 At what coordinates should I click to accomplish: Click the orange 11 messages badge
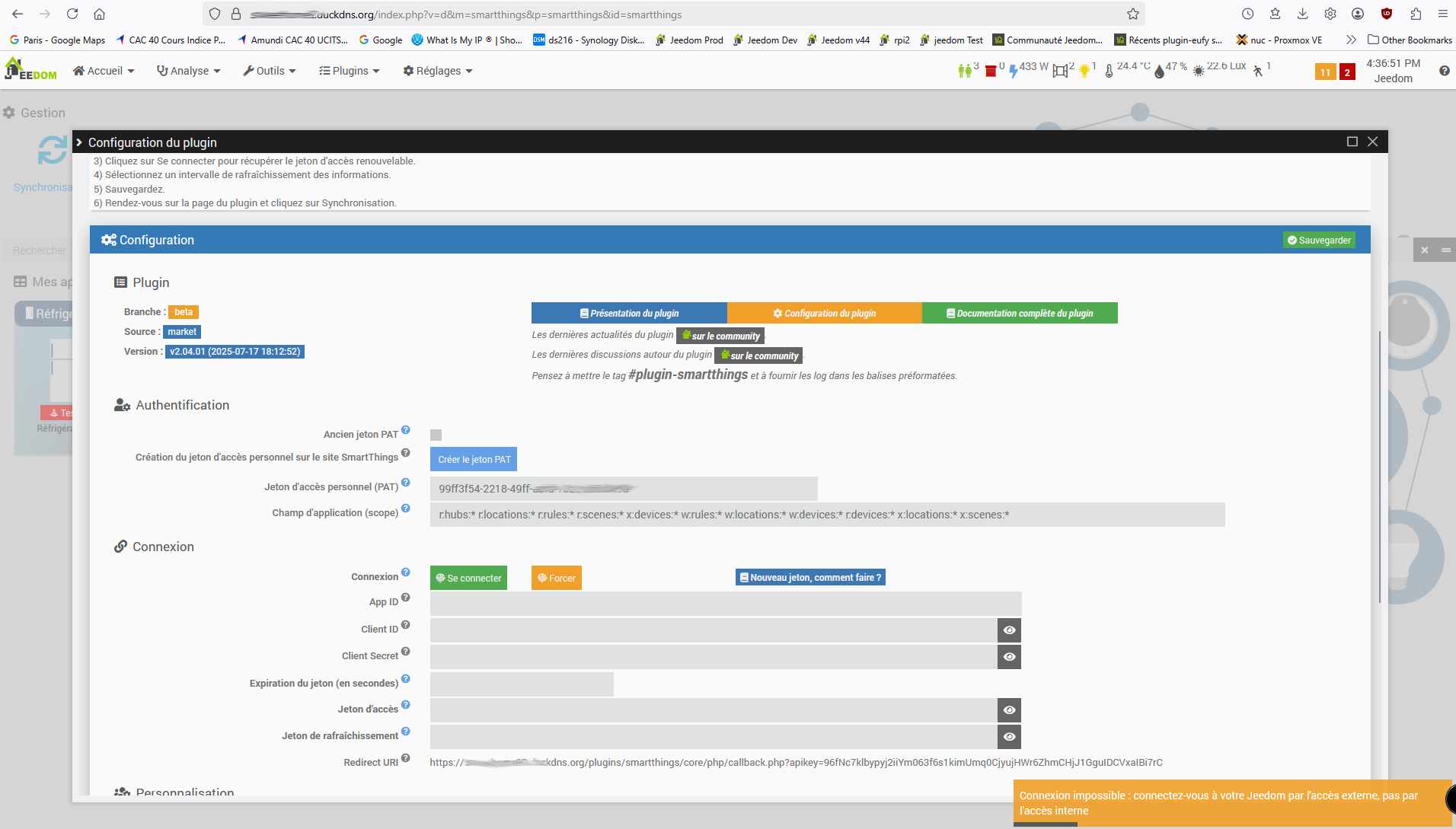(x=1325, y=72)
